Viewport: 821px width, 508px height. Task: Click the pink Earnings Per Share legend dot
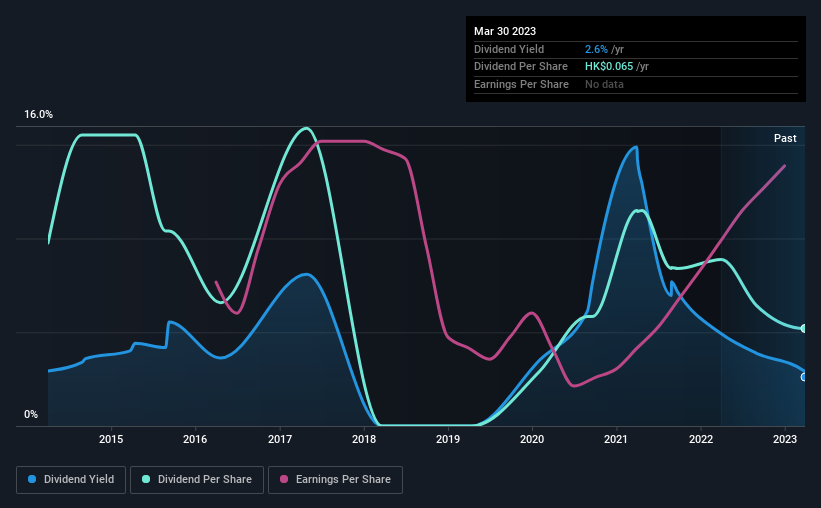pos(284,479)
